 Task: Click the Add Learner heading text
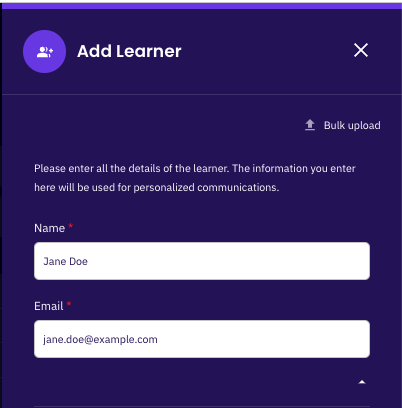click(129, 51)
